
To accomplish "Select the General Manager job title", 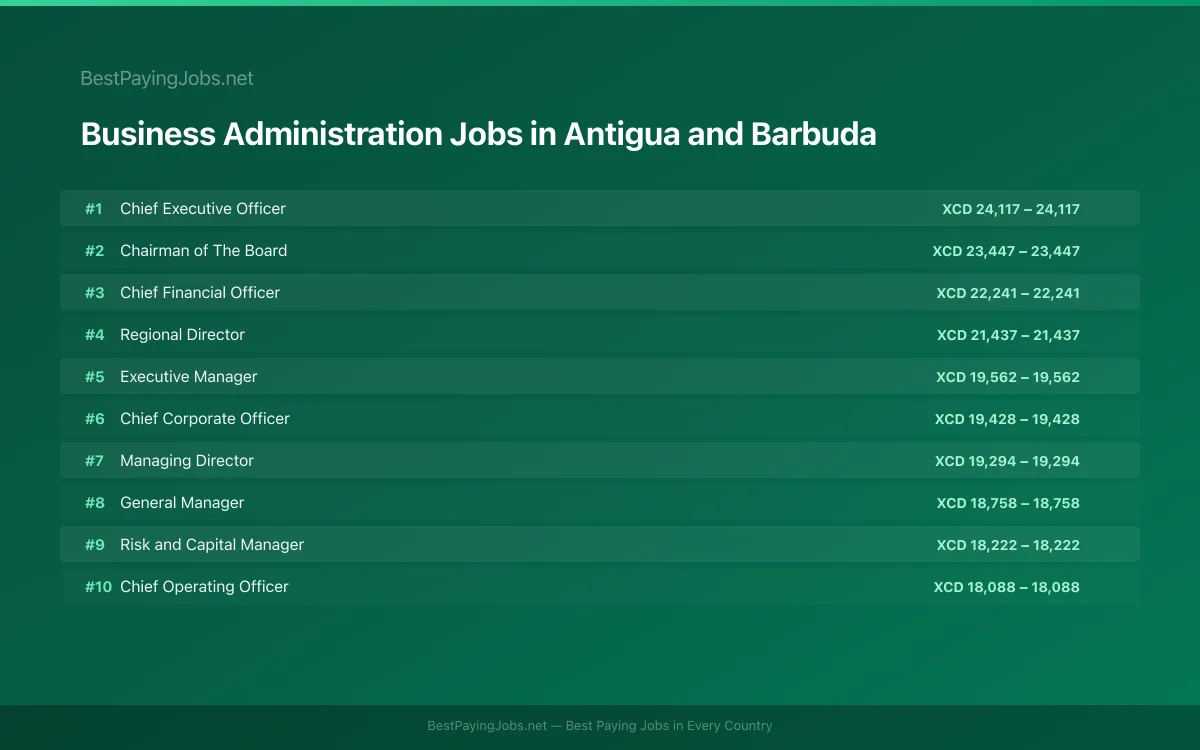I will tap(182, 502).
